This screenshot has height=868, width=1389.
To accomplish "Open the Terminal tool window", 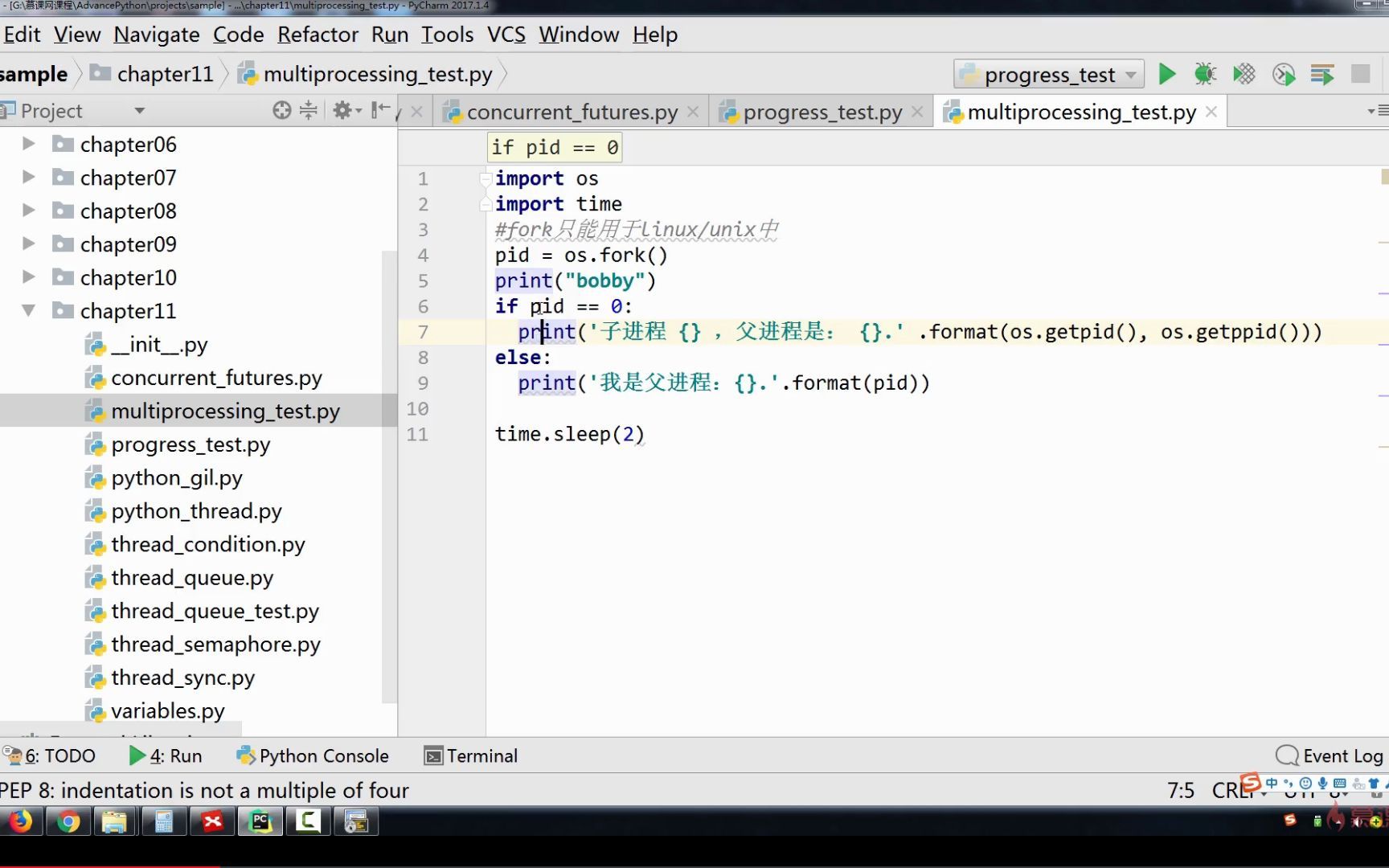I will click(x=471, y=755).
